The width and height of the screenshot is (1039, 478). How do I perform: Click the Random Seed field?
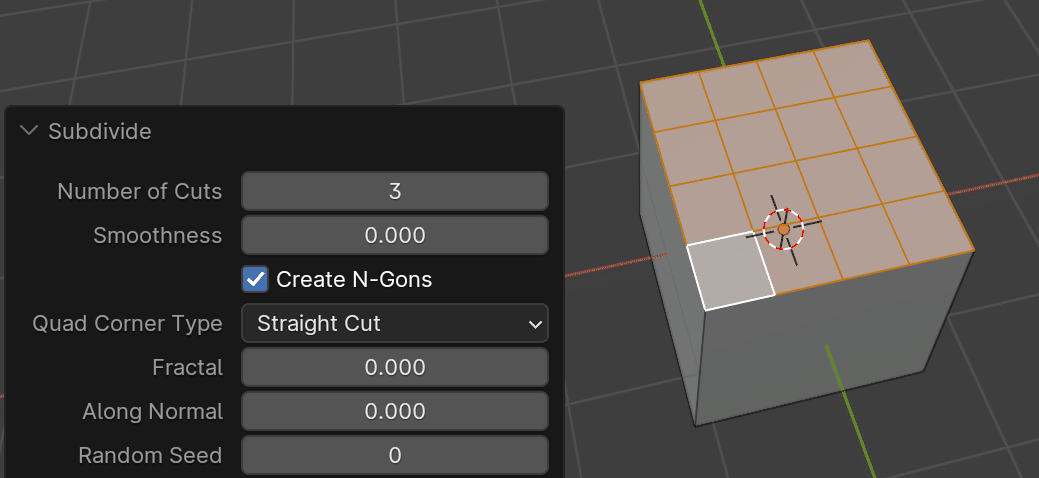395,455
